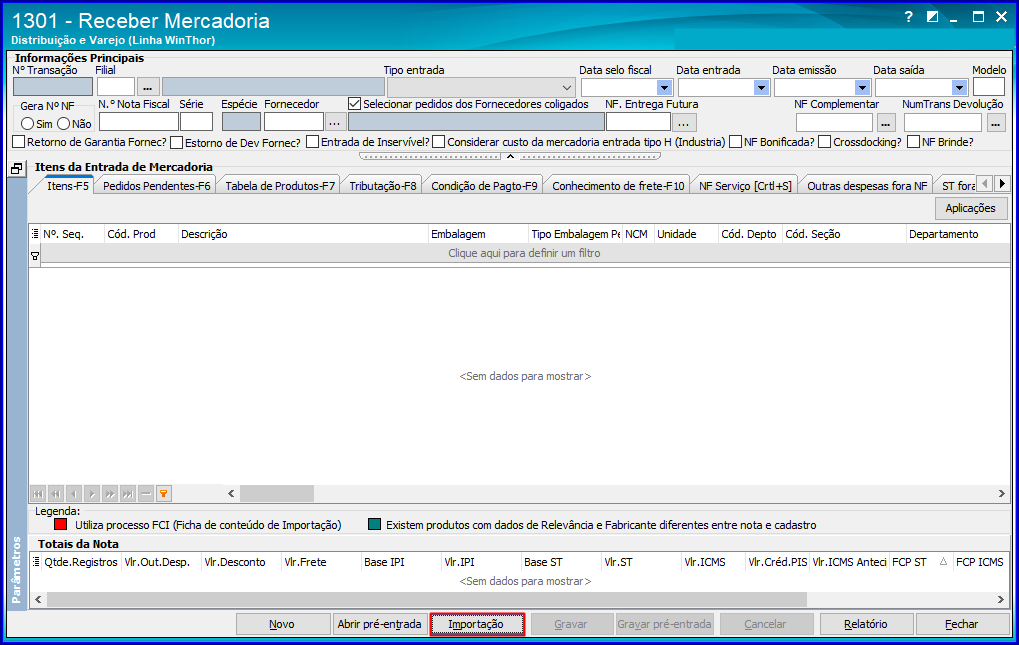1019x645 pixels.
Task: Switch to the Condição de Pagto-F9 tab
Action: (x=484, y=186)
